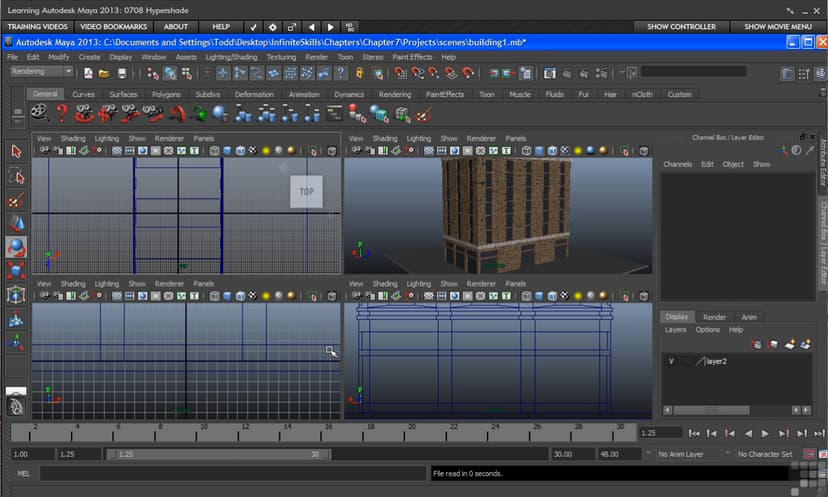This screenshot has height=497, width=828.
Task: Click the paintbrush shelf icon
Action: (x=424, y=113)
